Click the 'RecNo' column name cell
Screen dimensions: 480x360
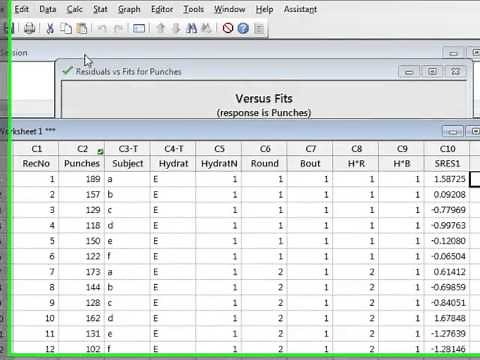[x=36, y=164]
